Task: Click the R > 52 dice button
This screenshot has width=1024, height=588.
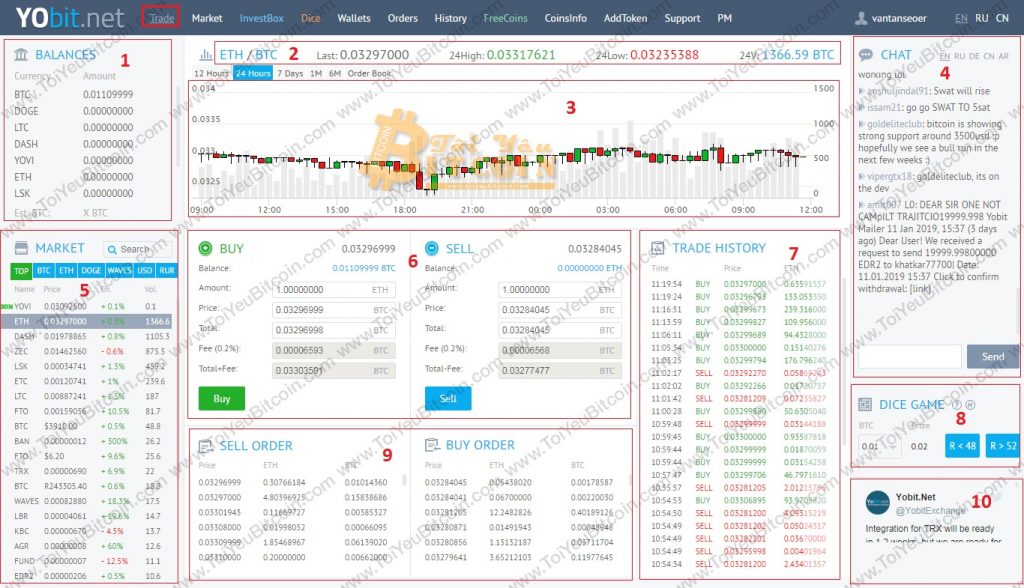Action: click(1002, 446)
